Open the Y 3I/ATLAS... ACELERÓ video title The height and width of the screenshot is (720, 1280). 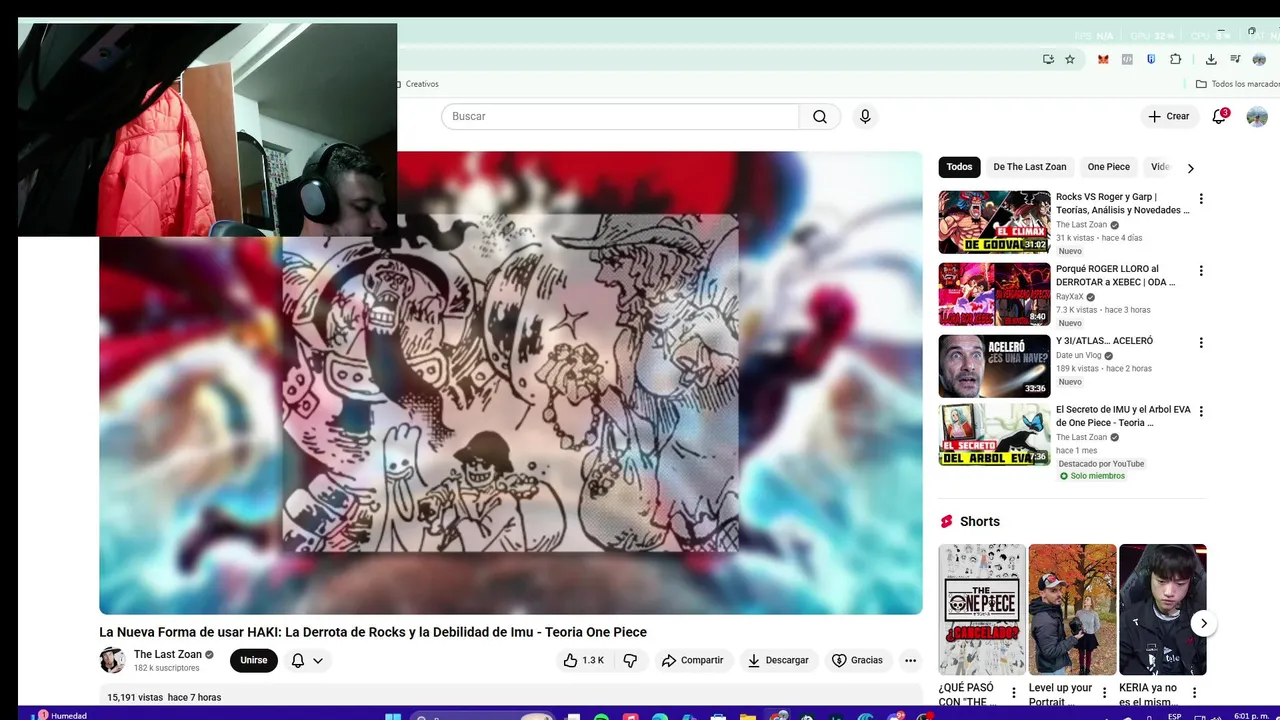1104,341
